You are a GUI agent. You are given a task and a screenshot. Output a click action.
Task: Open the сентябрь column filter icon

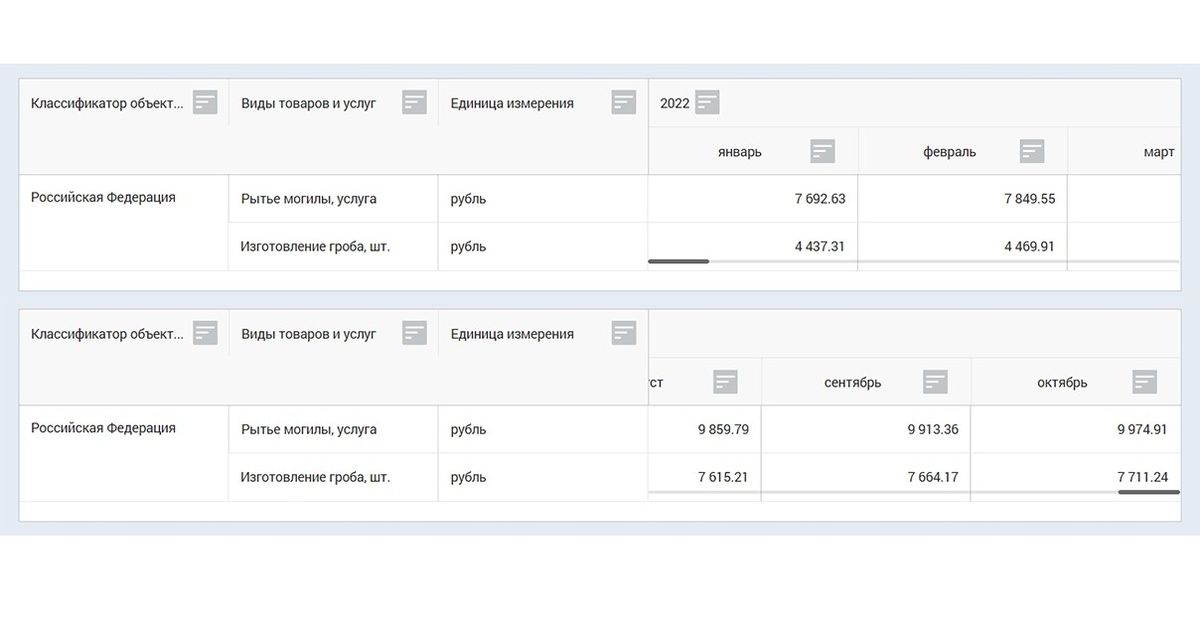pos(935,381)
